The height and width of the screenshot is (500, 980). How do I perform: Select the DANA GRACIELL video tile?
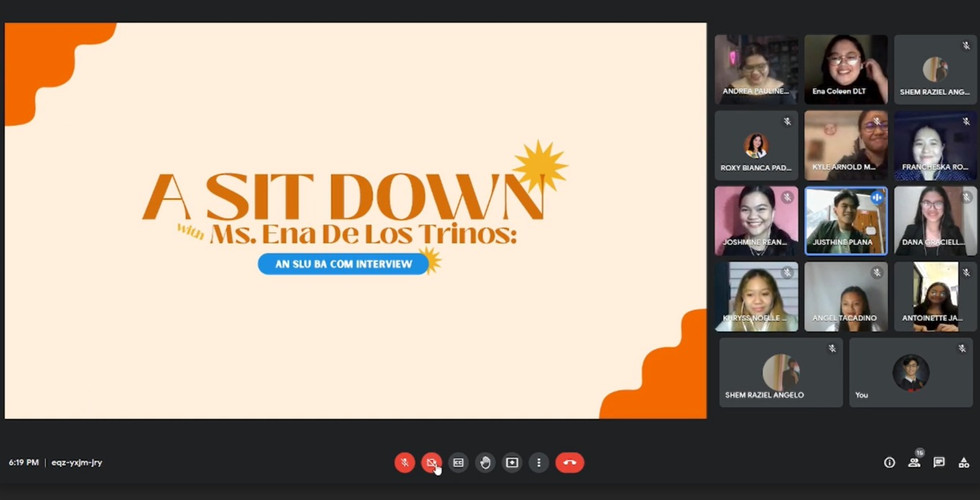(935, 221)
